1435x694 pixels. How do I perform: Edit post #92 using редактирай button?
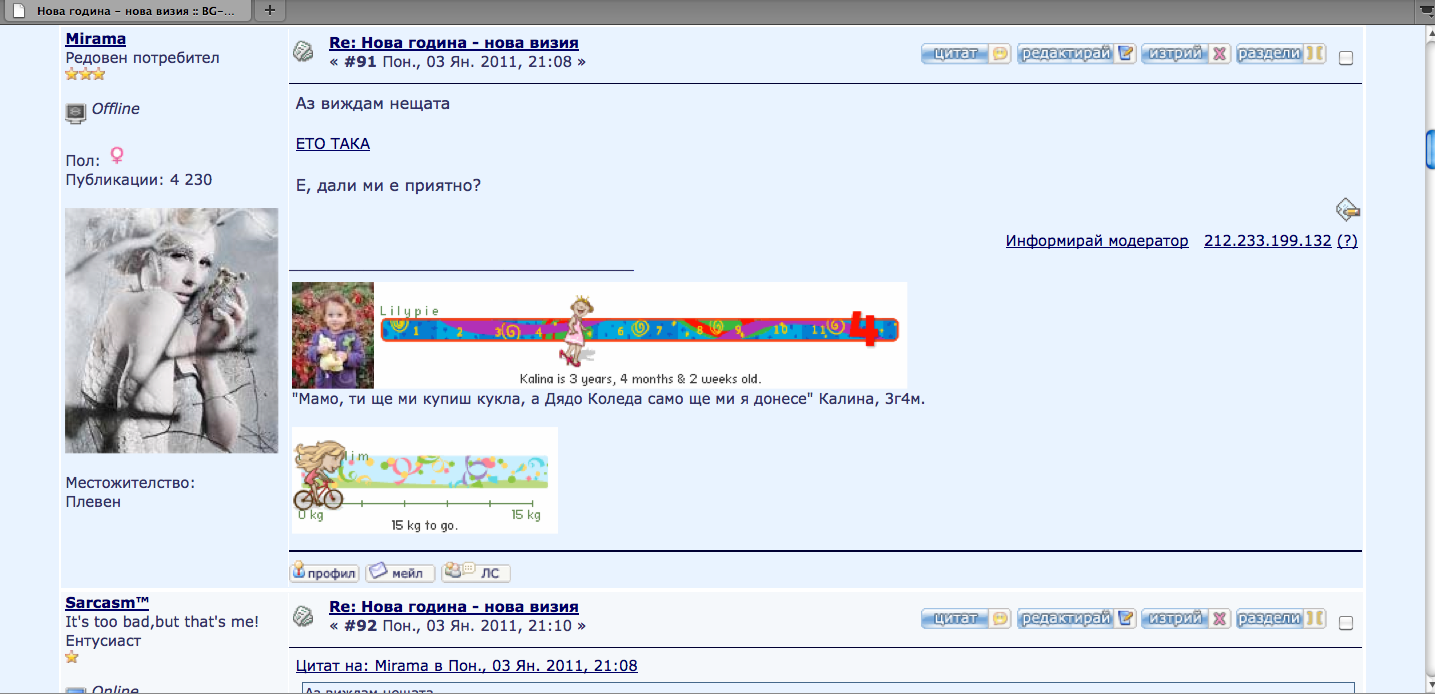1076,619
